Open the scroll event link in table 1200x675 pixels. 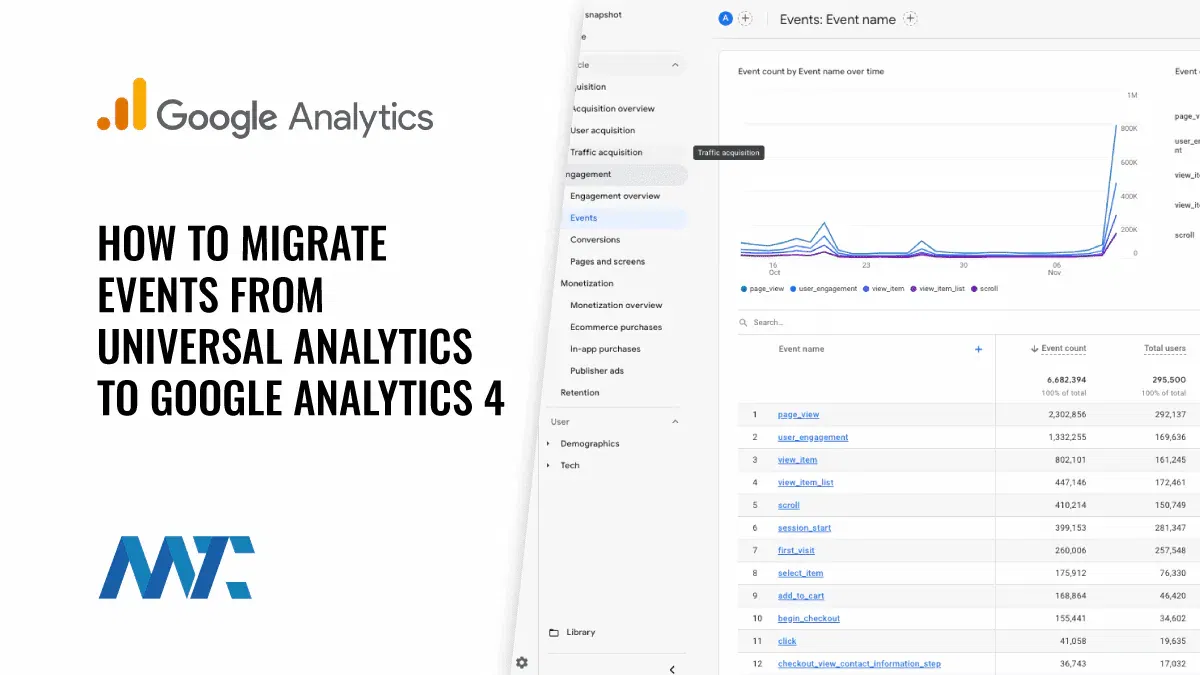click(789, 505)
